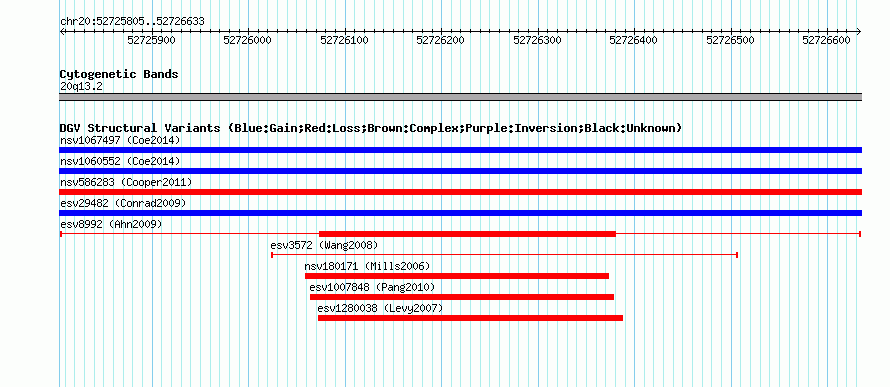This screenshot has width=890, height=387.
Task: Click the esv3572 (Wang2008) variant label
Action: (324, 245)
